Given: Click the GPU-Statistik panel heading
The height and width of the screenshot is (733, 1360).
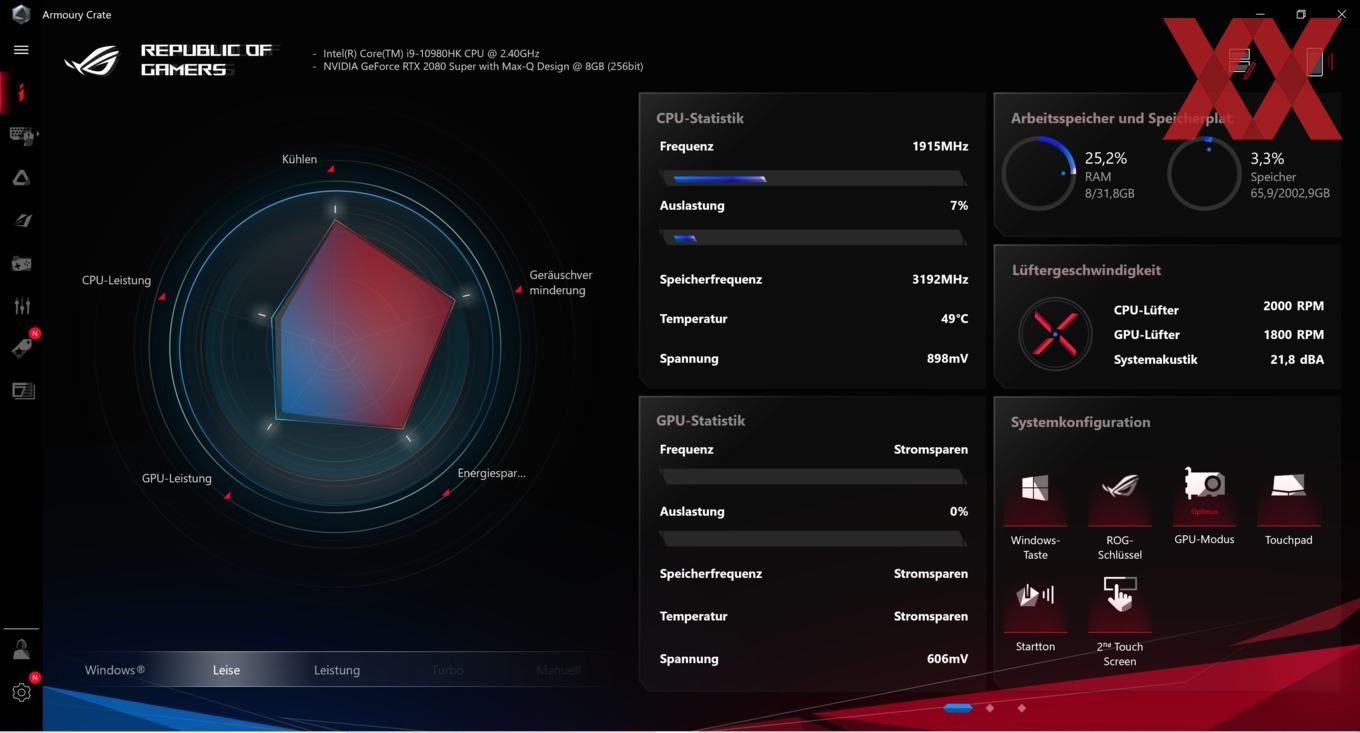Looking at the screenshot, I should 700,421.
